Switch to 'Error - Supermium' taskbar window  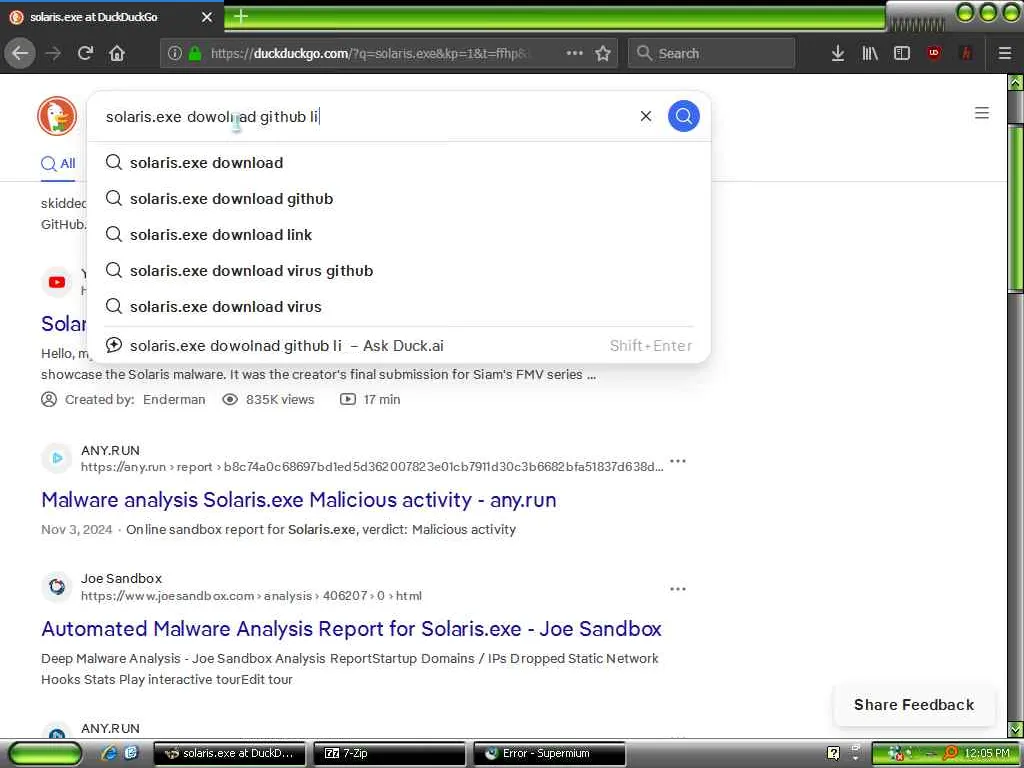pyautogui.click(x=549, y=753)
